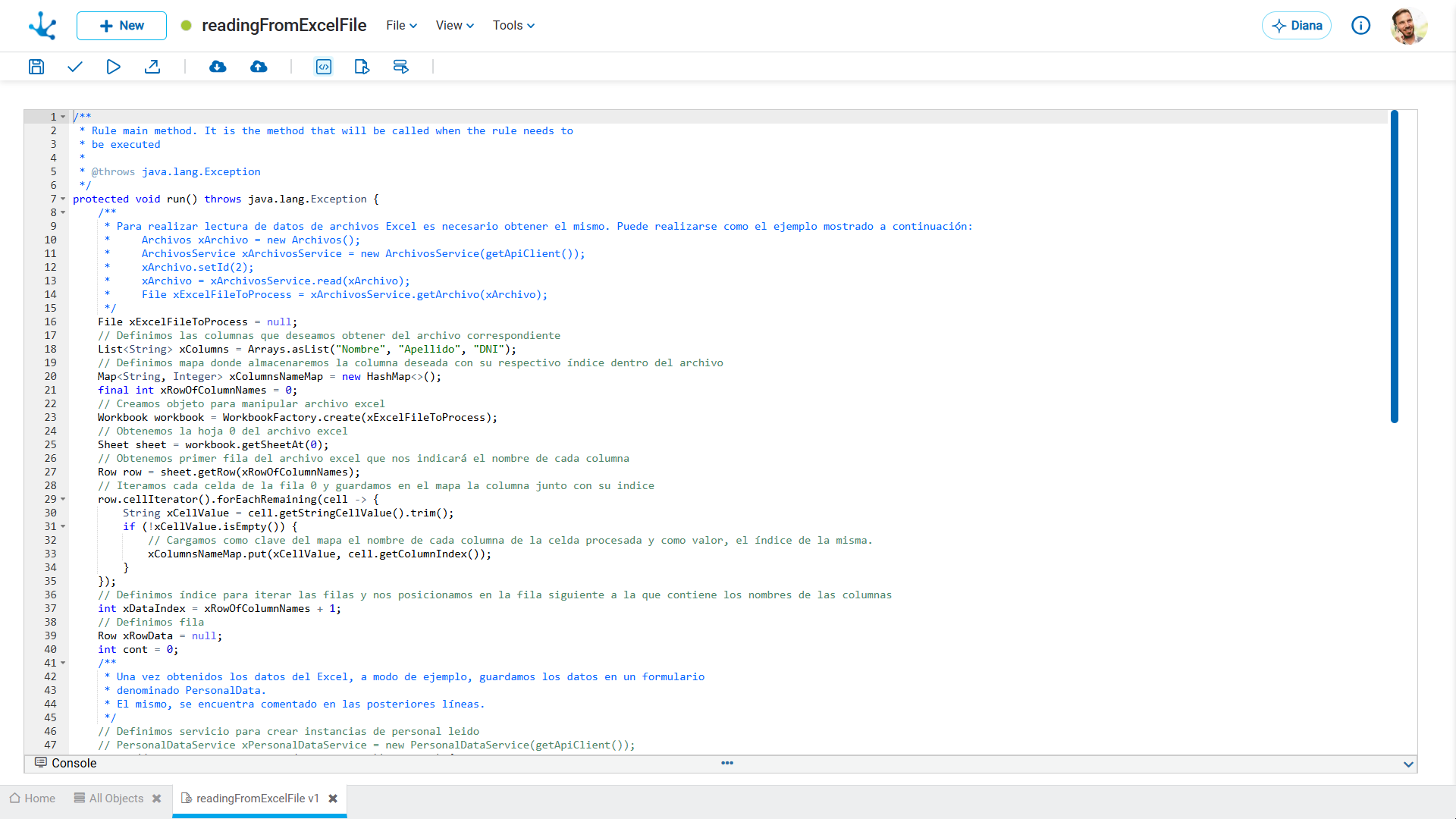This screenshot has height=819, width=1456.
Task: Click the green status dot by title
Action: [x=186, y=26]
